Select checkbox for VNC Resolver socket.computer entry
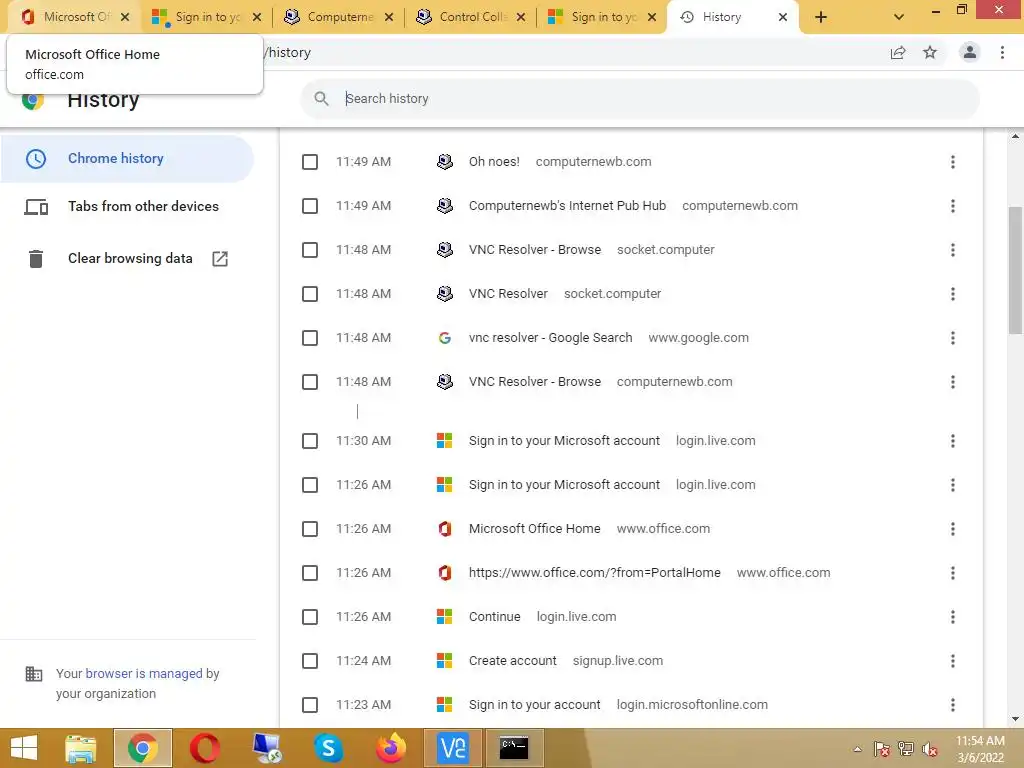This screenshot has height=768, width=1024. (310, 294)
